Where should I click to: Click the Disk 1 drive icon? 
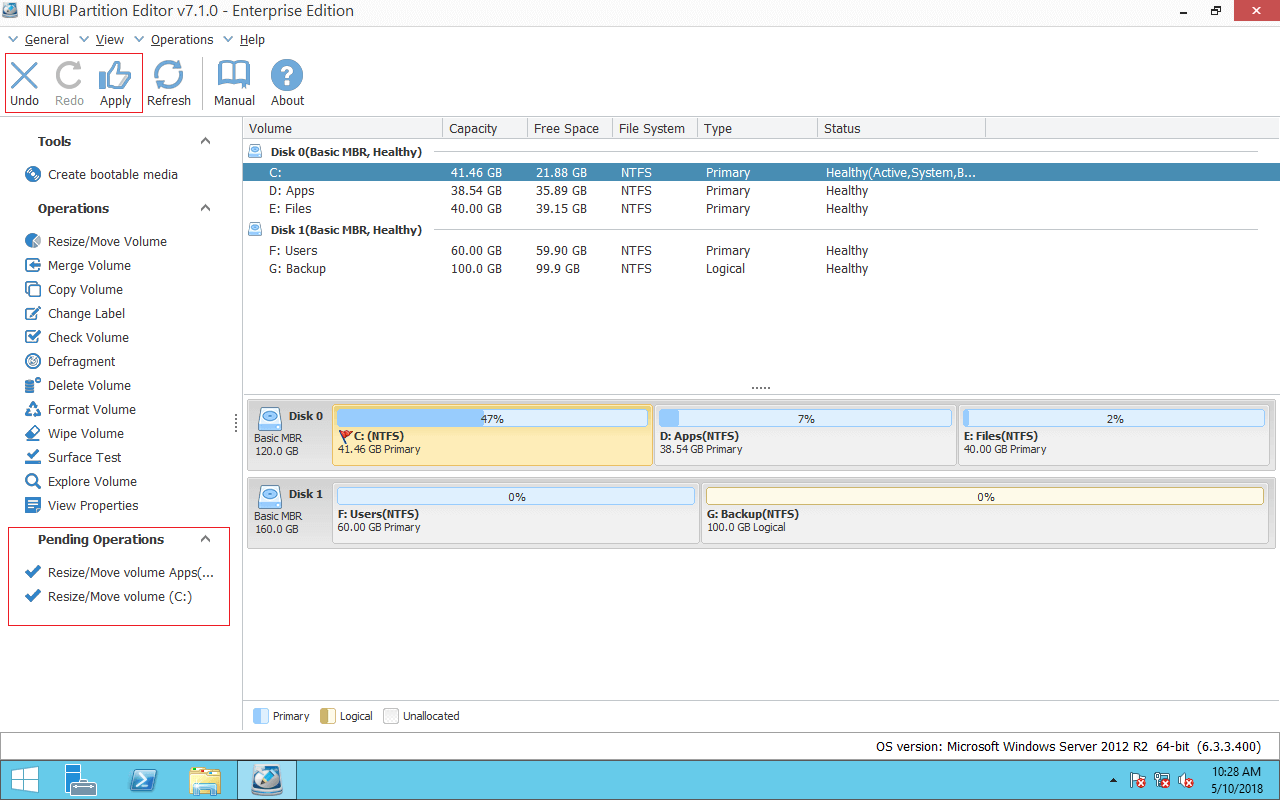pos(270,496)
